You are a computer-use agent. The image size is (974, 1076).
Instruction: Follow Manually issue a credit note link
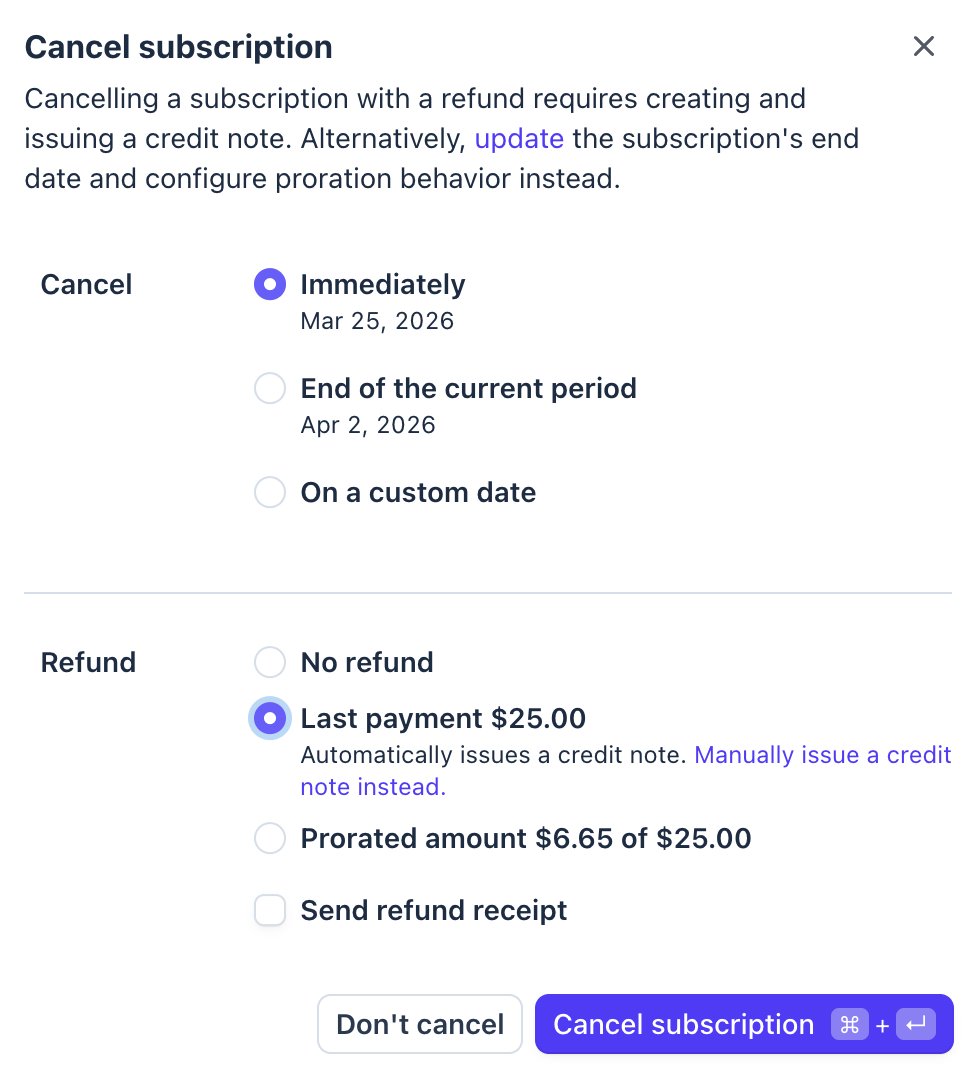[x=822, y=755]
